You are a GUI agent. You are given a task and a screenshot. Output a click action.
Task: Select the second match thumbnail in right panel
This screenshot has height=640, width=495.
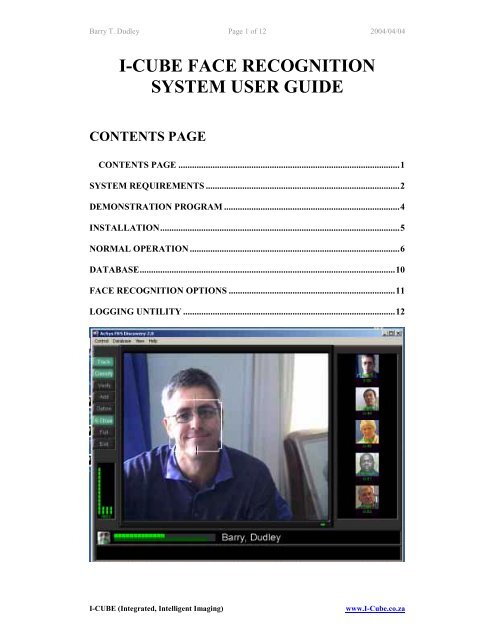click(x=367, y=399)
